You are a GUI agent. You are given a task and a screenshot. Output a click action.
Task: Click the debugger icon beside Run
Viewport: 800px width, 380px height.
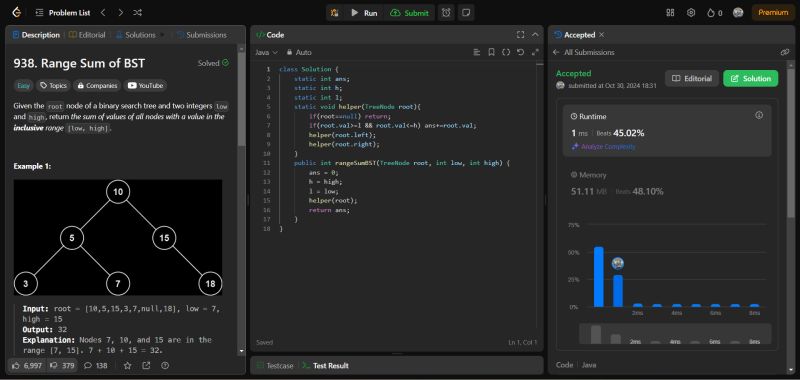click(335, 13)
